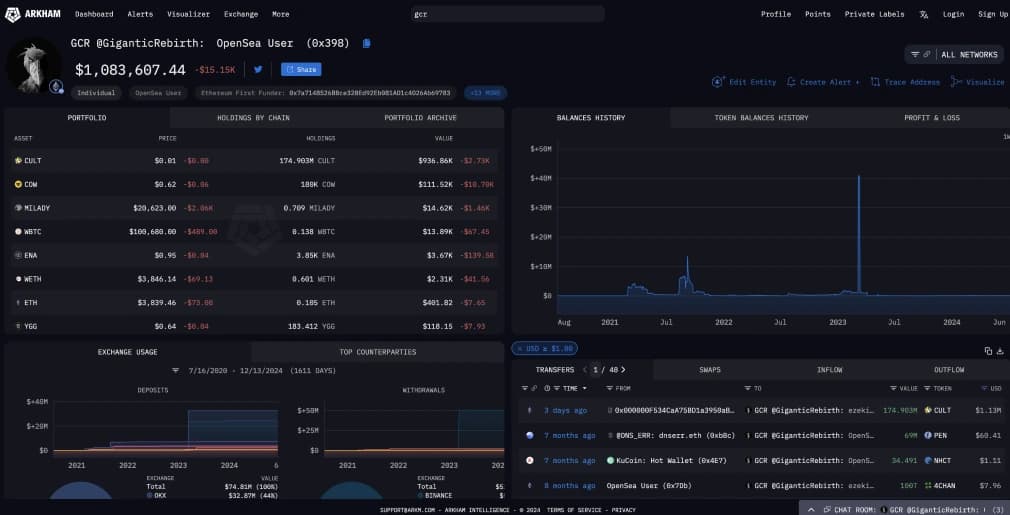
Task: Go to next transfers page arrow
Action: pos(623,370)
